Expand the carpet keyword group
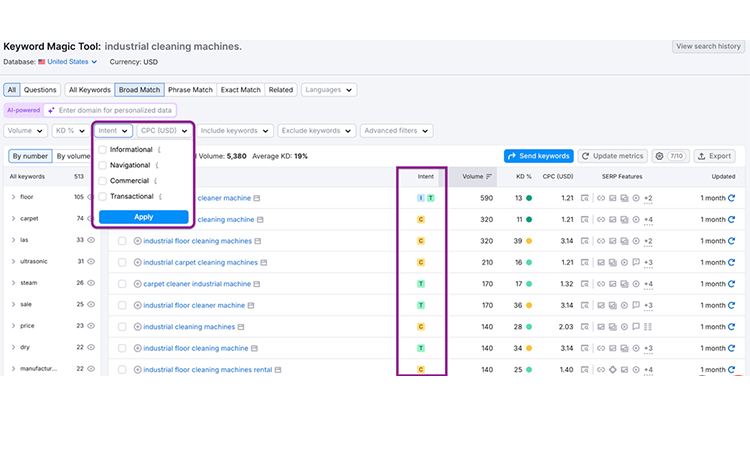The image size is (750, 450). click(x=13, y=219)
